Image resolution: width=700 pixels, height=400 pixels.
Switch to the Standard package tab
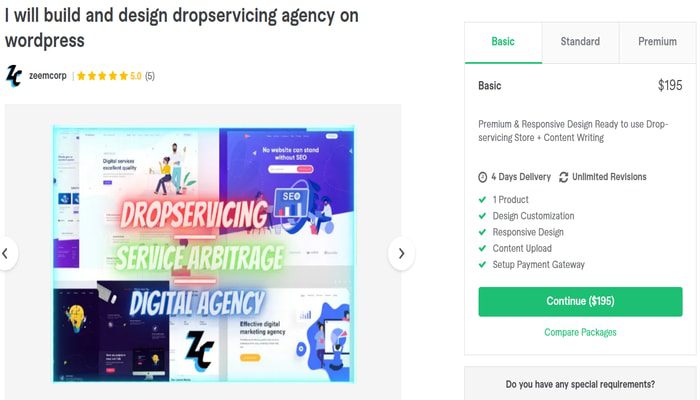coord(580,42)
